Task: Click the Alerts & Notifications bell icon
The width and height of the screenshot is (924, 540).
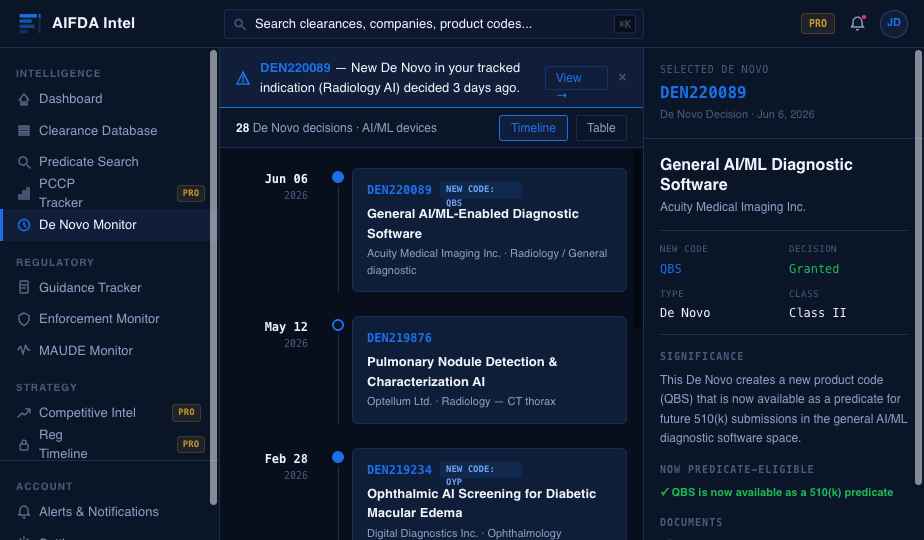Action: click(x=24, y=512)
